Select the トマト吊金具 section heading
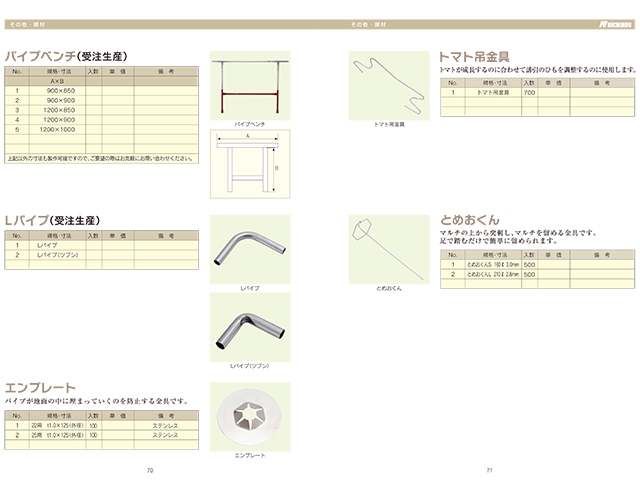The height and width of the screenshot is (480, 640). tap(474, 56)
